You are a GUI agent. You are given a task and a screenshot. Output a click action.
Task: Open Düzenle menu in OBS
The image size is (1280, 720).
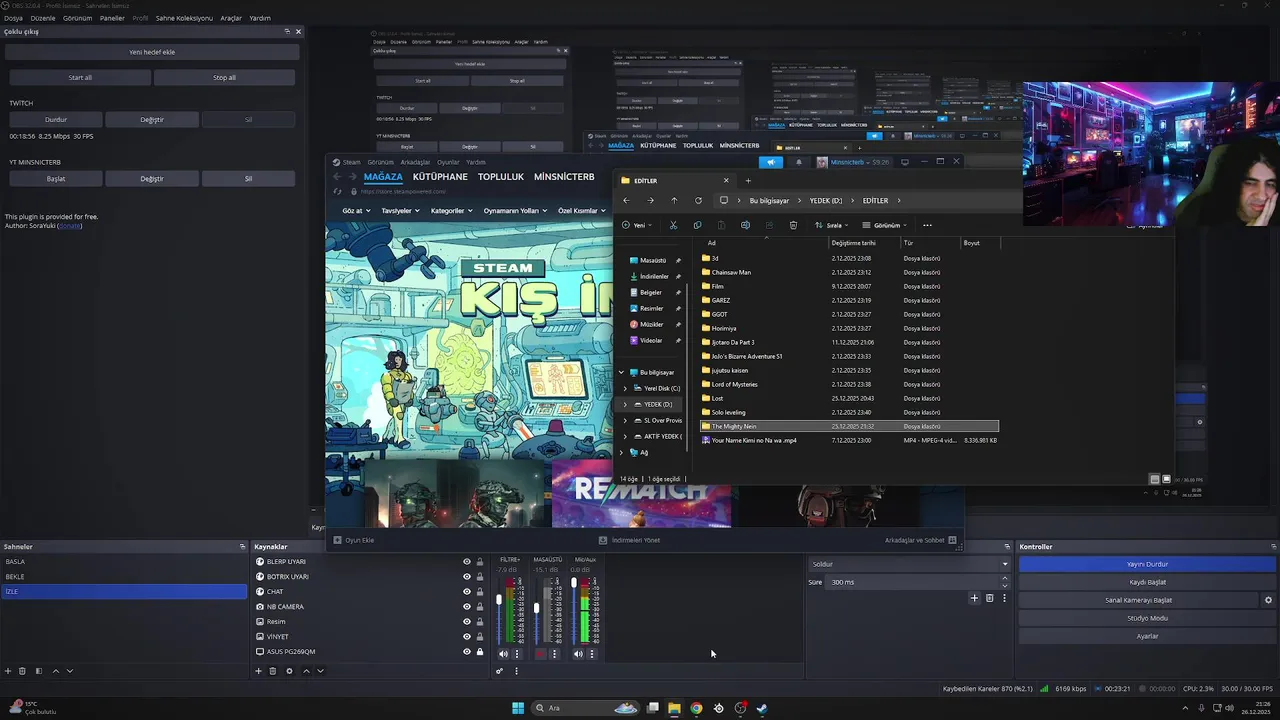click(43, 18)
